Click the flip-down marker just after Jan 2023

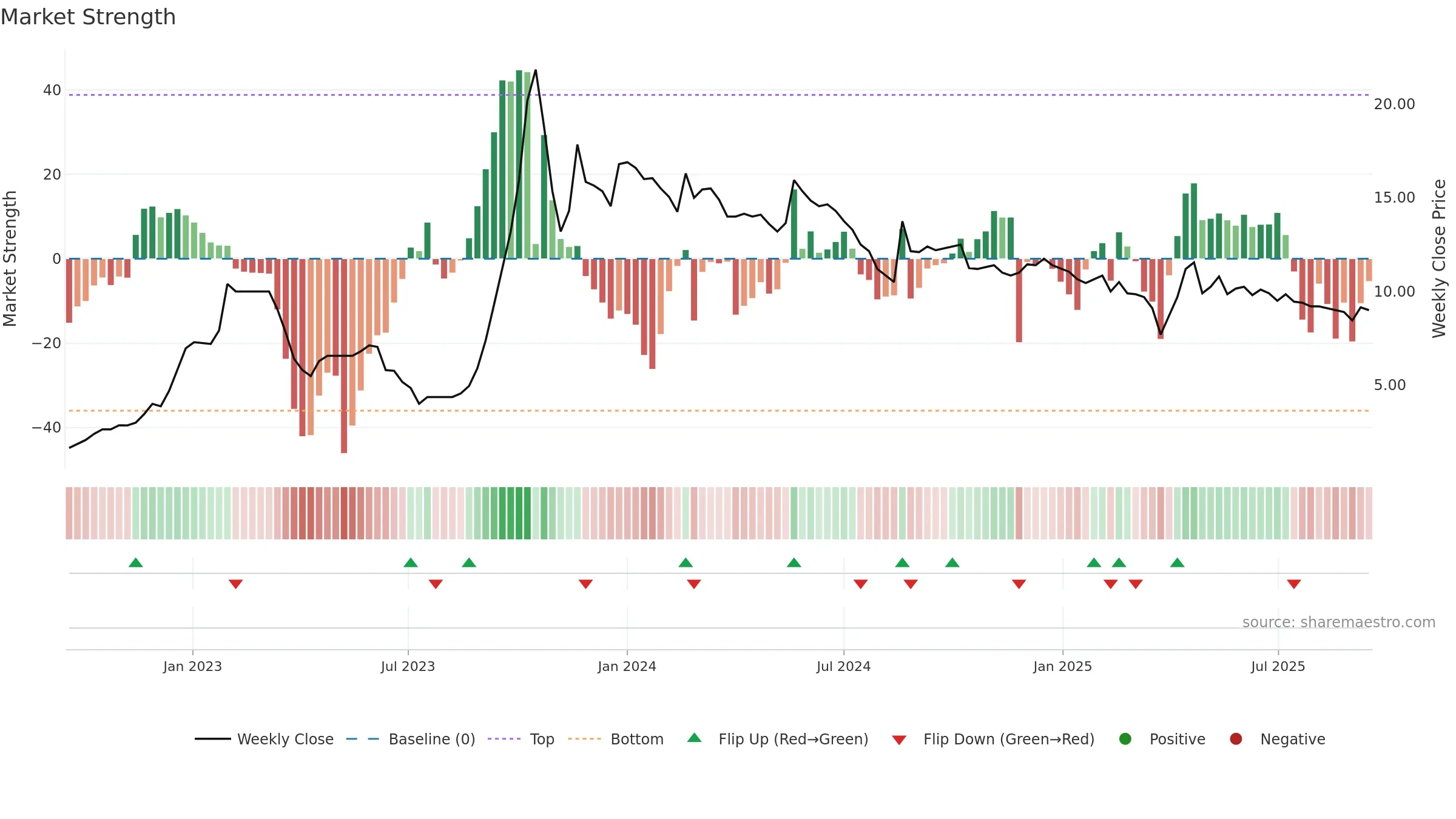[236, 584]
